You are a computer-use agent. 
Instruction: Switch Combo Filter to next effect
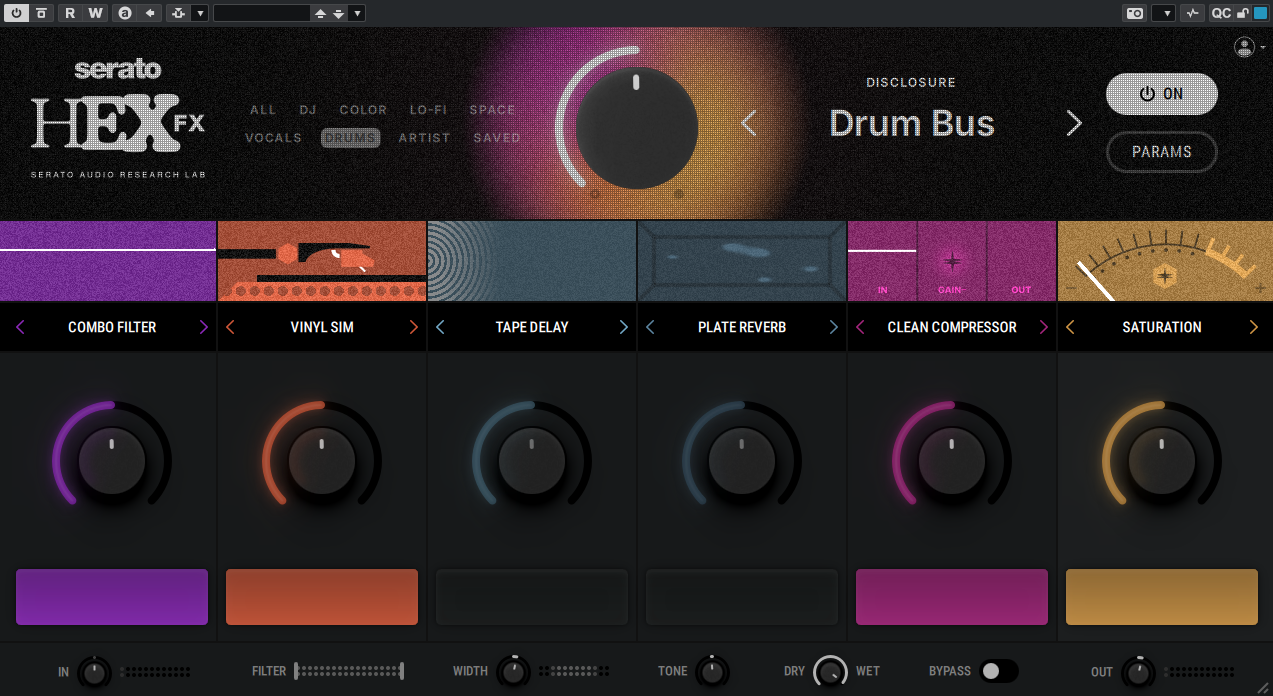(x=204, y=327)
